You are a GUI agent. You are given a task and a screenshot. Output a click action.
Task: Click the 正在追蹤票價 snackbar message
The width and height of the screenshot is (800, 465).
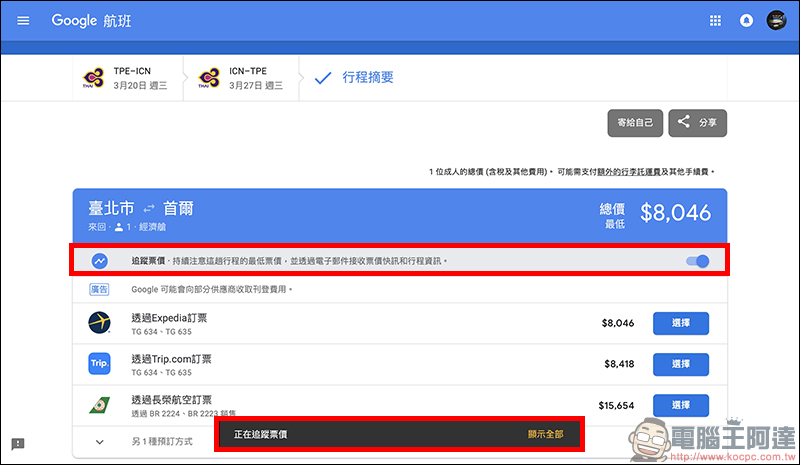(260, 434)
